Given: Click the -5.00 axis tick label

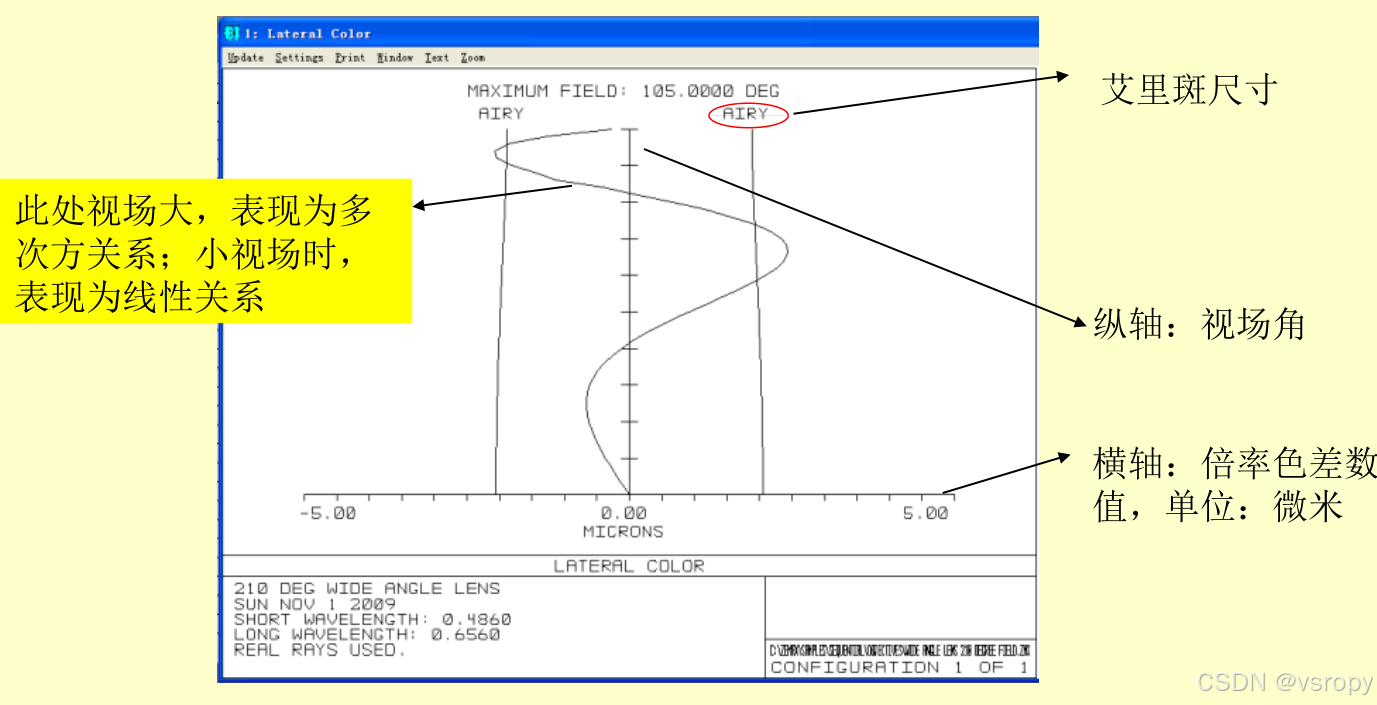Looking at the screenshot, I should tap(328, 512).
